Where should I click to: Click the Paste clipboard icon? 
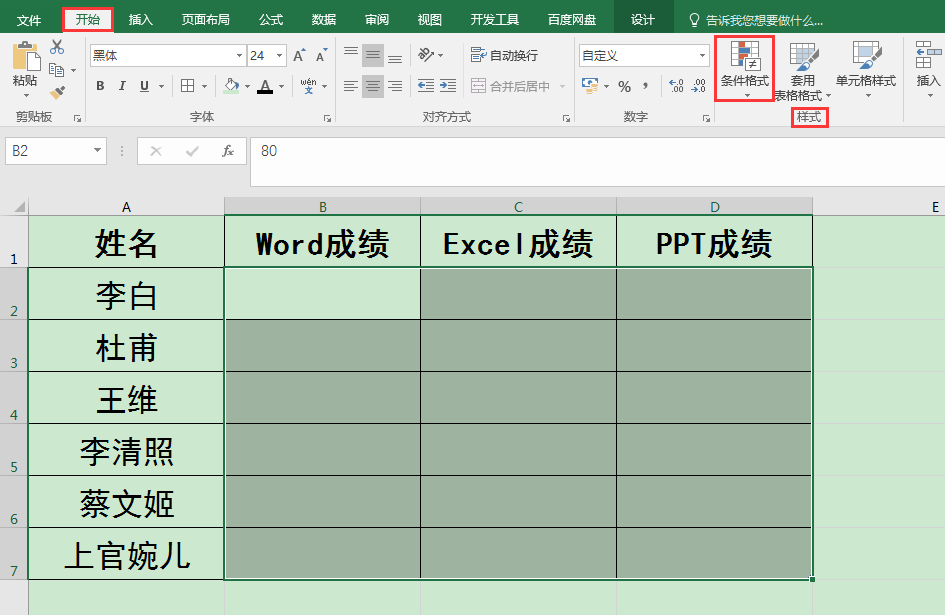tap(26, 56)
